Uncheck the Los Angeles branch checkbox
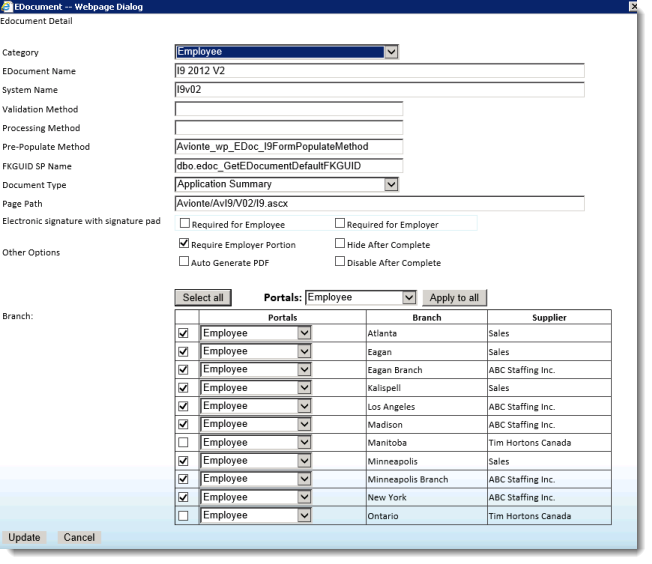The height and width of the screenshot is (564, 652). tap(183, 406)
